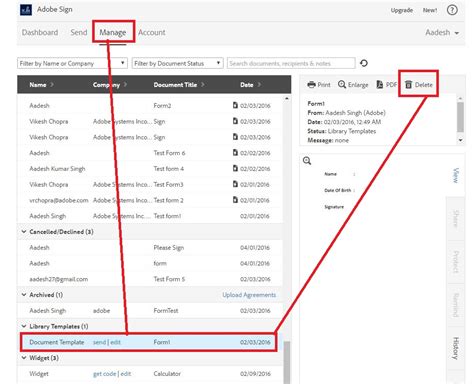Sort by the Company column header

[x=110, y=85]
